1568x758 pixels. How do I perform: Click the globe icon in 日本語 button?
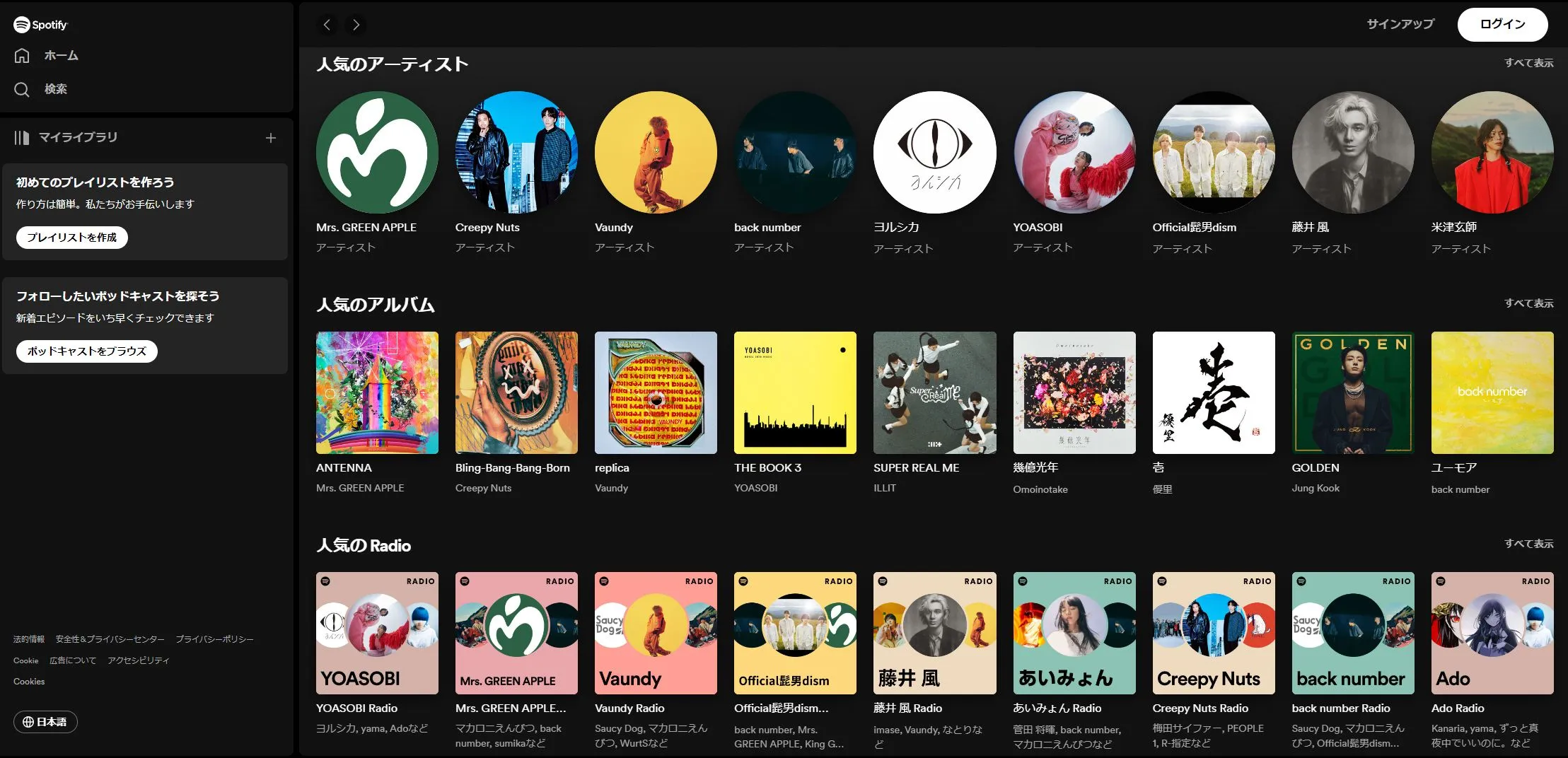(28, 722)
